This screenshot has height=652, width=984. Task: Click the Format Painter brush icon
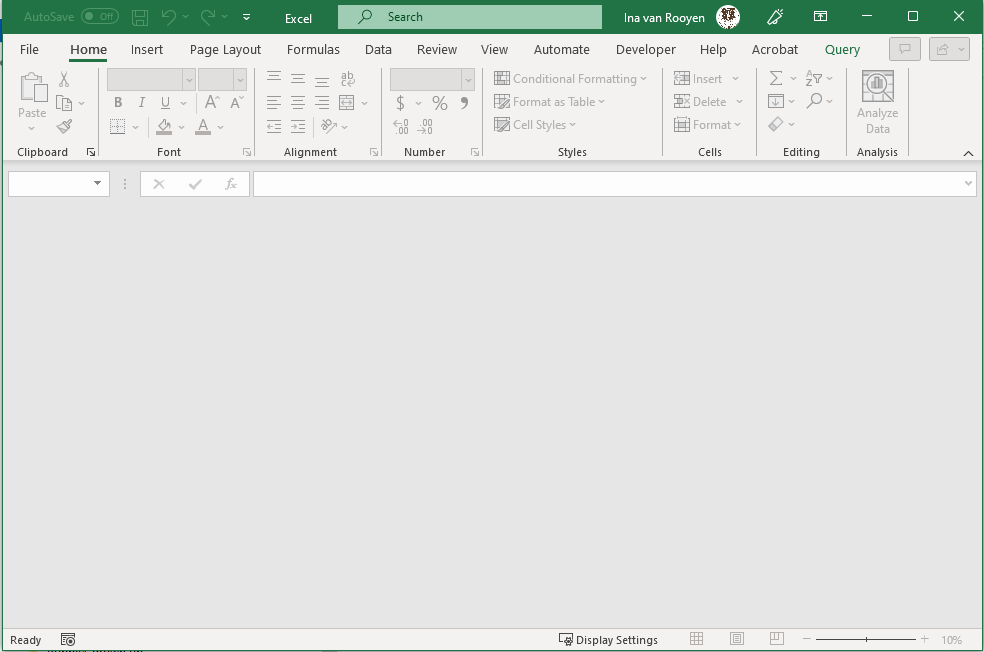65,126
